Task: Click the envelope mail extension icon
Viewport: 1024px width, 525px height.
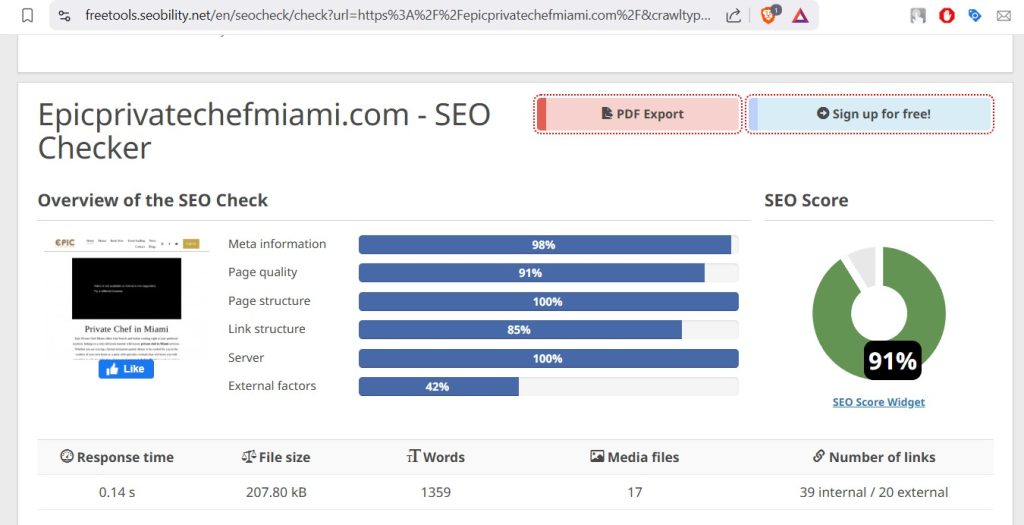Action: (x=1003, y=15)
